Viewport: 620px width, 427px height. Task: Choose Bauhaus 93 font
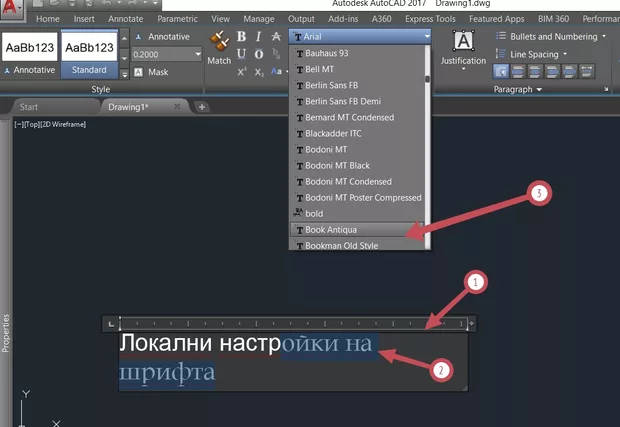357,53
